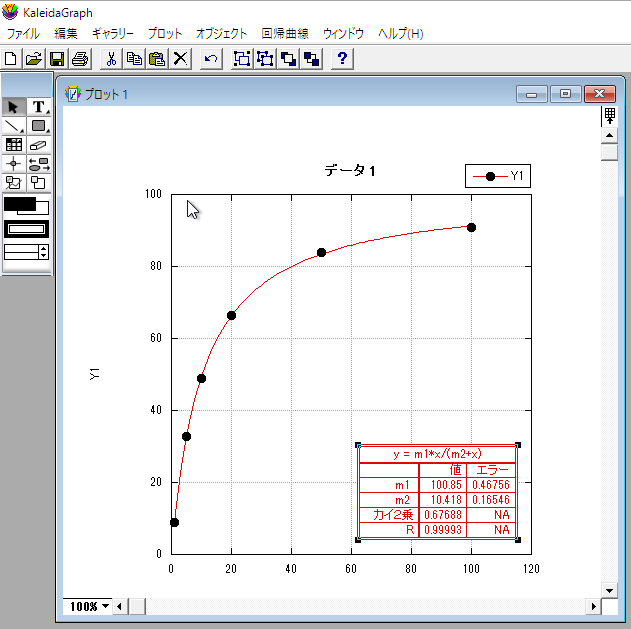Click the R value 0.99993
This screenshot has width=631, height=629.
pyautogui.click(x=443, y=530)
